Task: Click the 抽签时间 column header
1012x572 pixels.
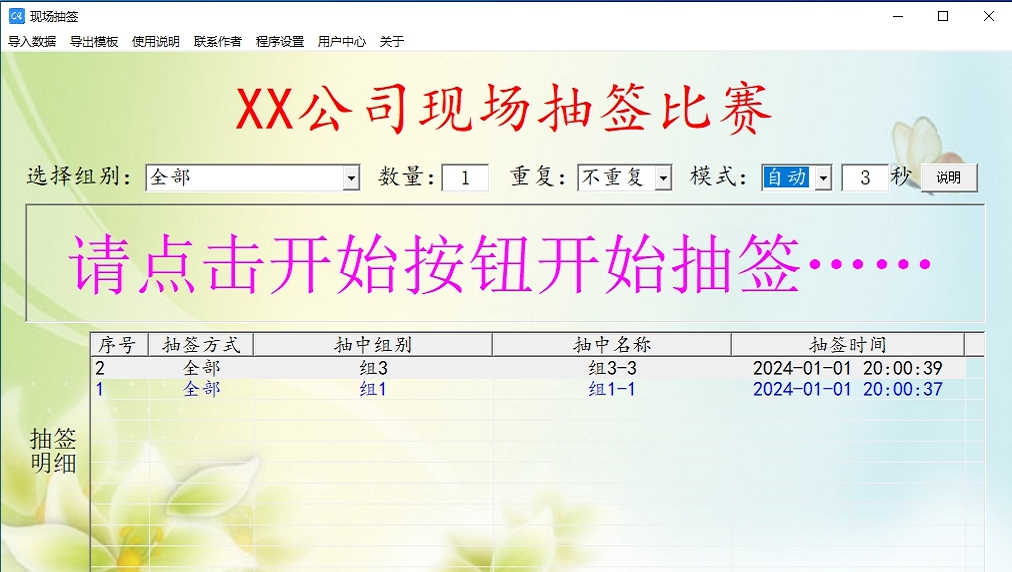Action: pyautogui.click(x=848, y=345)
